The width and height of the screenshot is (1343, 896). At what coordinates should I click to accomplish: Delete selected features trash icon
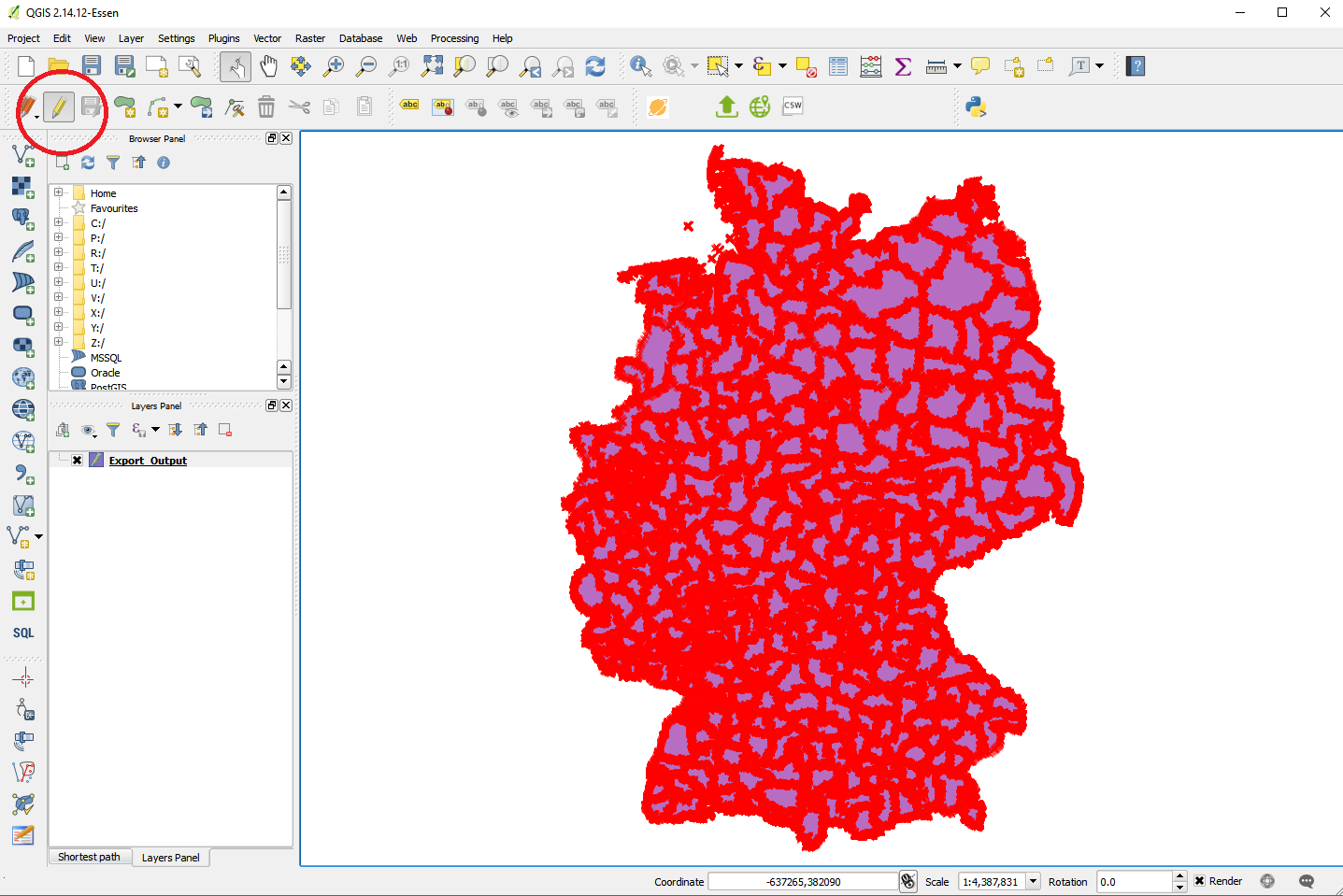266,107
